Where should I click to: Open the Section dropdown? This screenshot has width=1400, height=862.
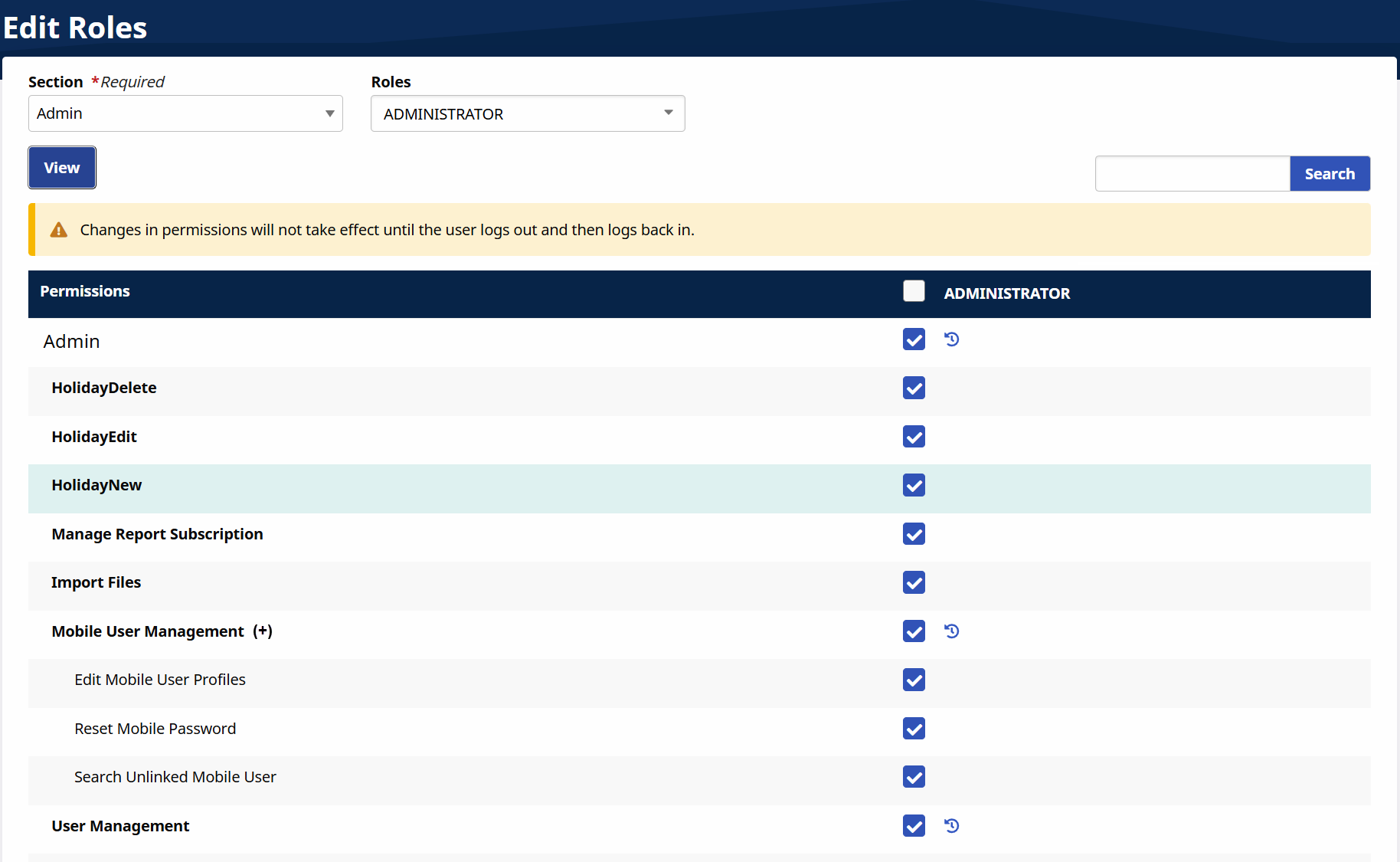click(185, 113)
